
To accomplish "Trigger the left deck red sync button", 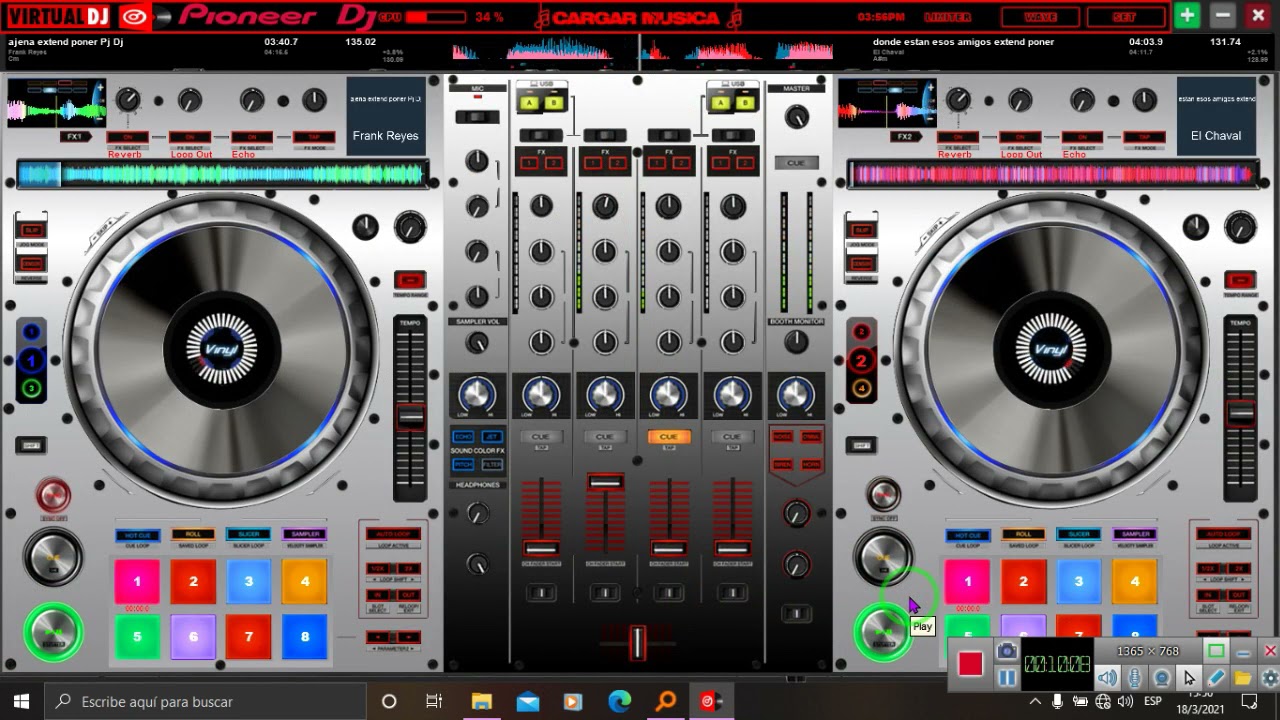I will click(53, 495).
